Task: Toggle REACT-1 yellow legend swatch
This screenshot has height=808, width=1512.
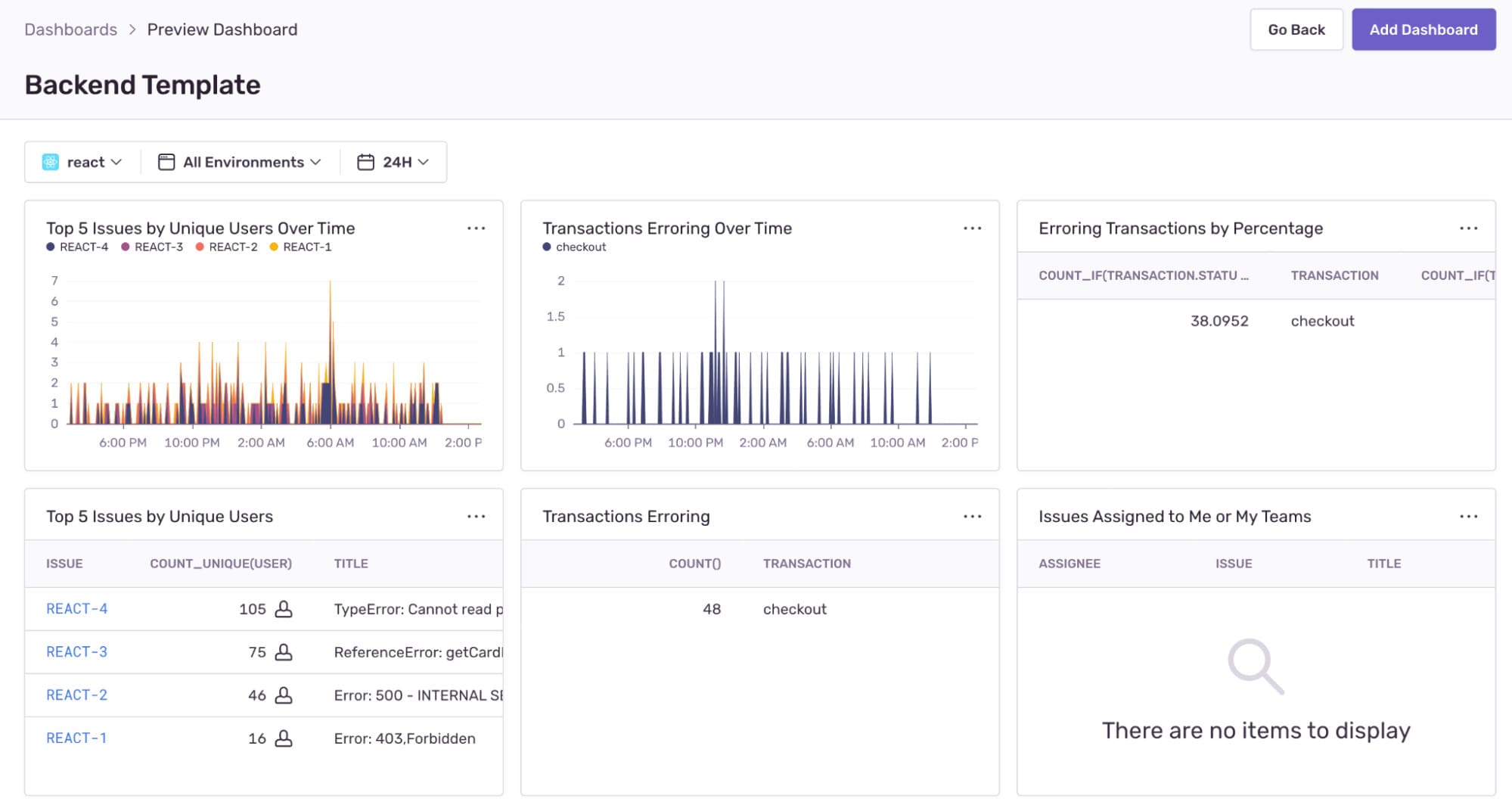Action: point(274,247)
